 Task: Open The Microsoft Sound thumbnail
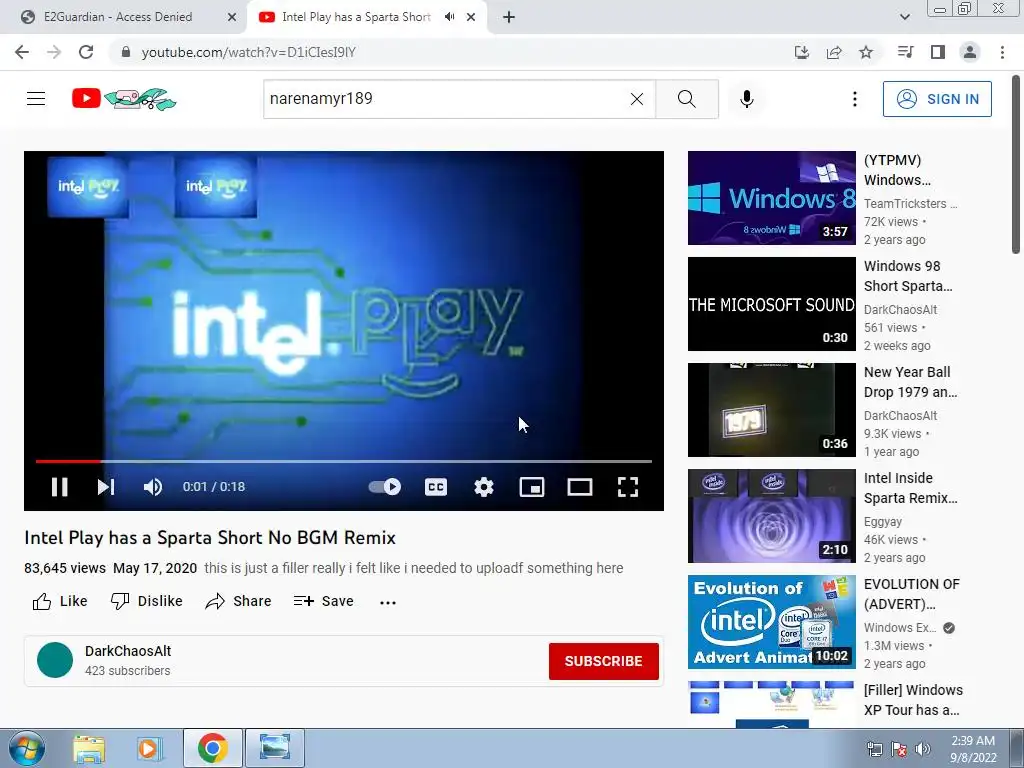tap(771, 304)
